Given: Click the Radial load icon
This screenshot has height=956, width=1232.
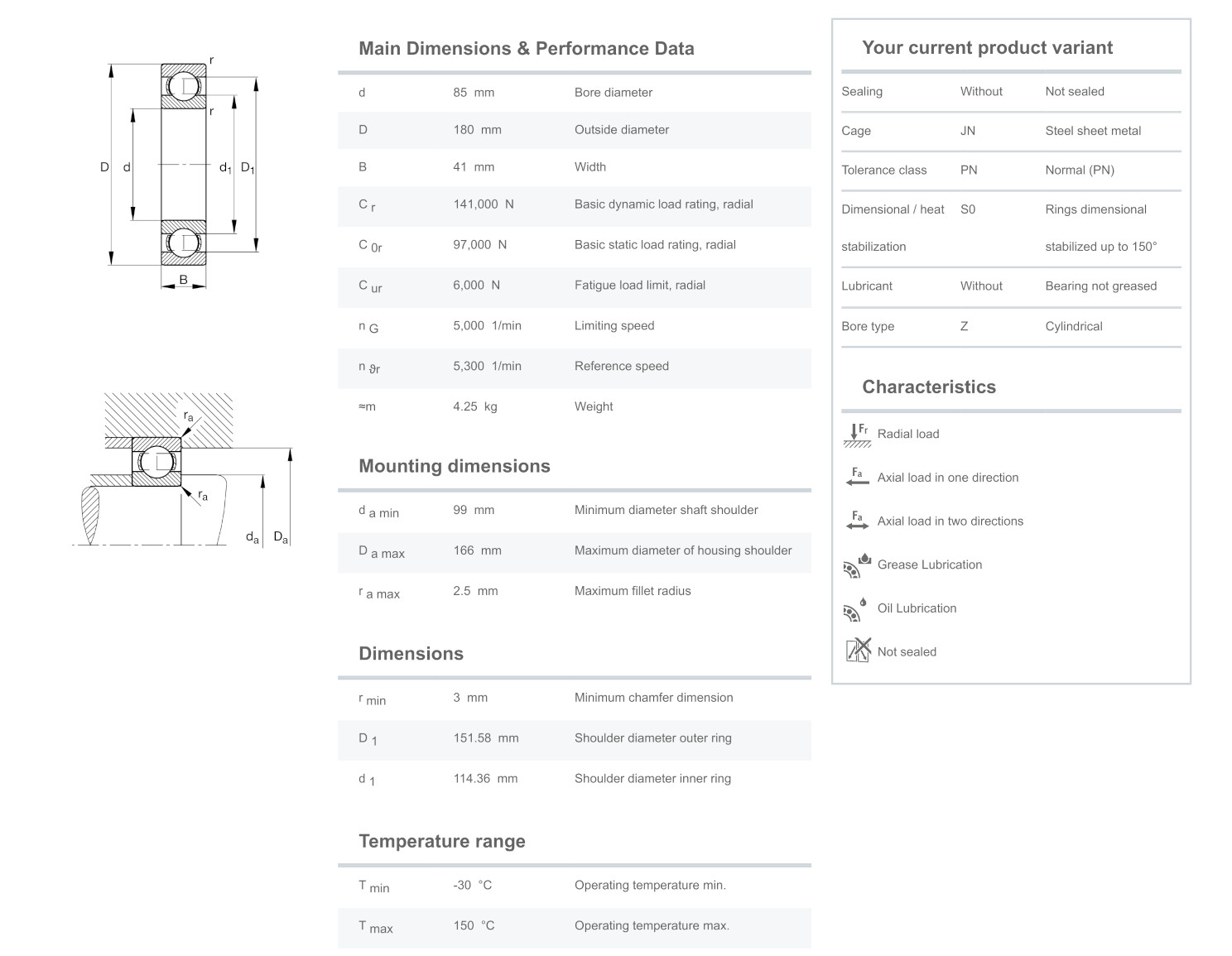Looking at the screenshot, I should [x=857, y=435].
